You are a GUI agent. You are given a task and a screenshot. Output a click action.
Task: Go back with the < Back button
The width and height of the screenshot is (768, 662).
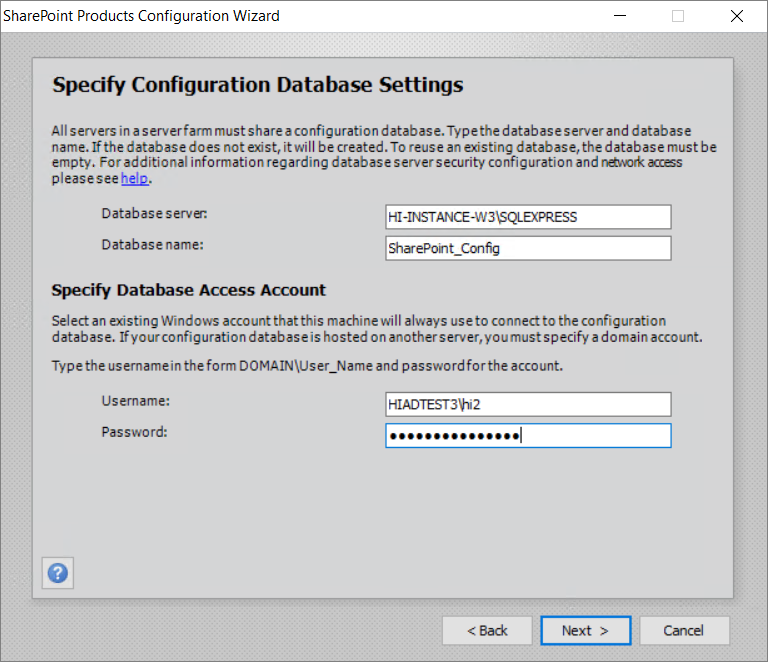(x=487, y=631)
